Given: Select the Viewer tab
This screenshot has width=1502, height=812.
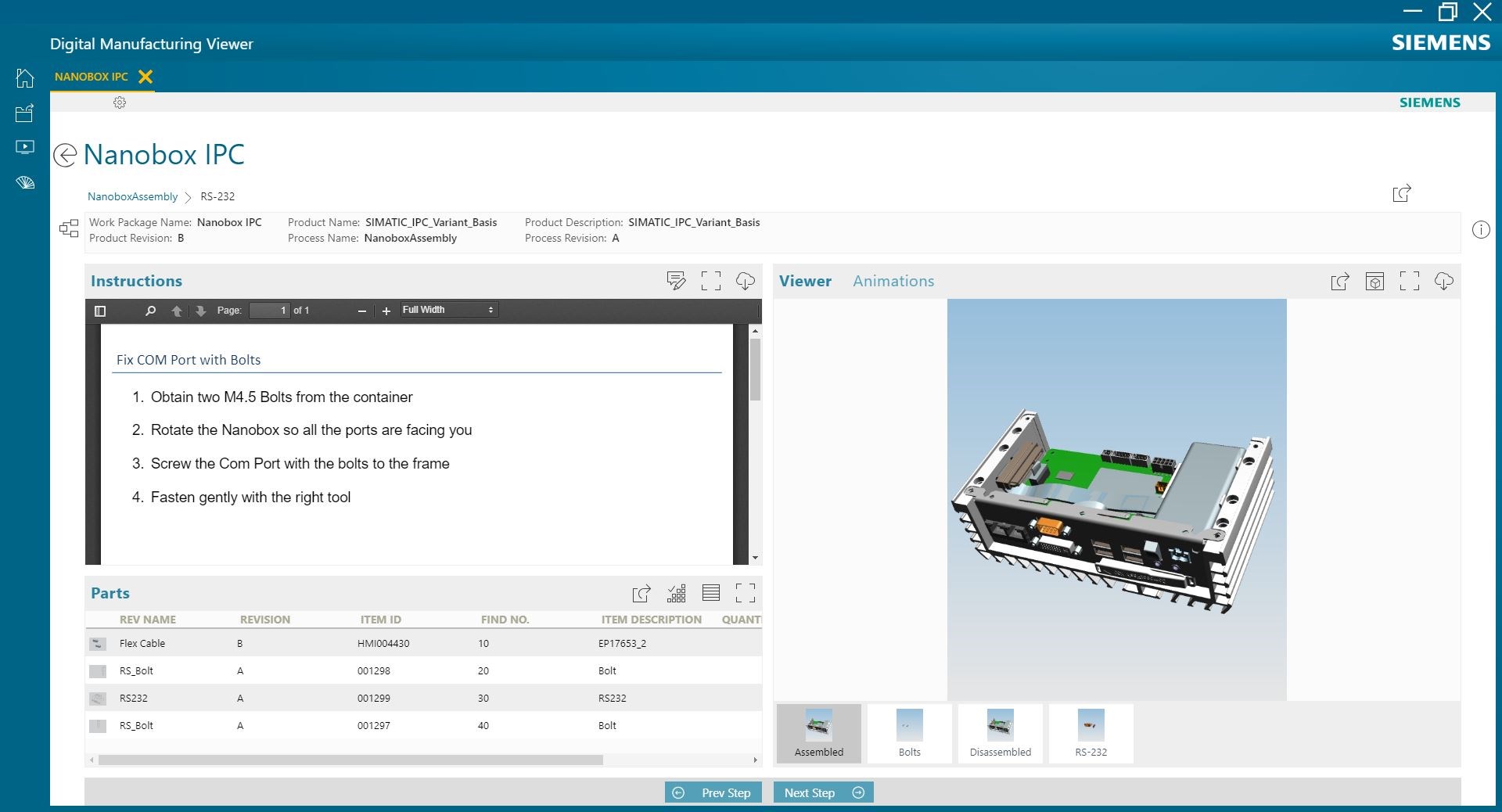Looking at the screenshot, I should pos(805,281).
